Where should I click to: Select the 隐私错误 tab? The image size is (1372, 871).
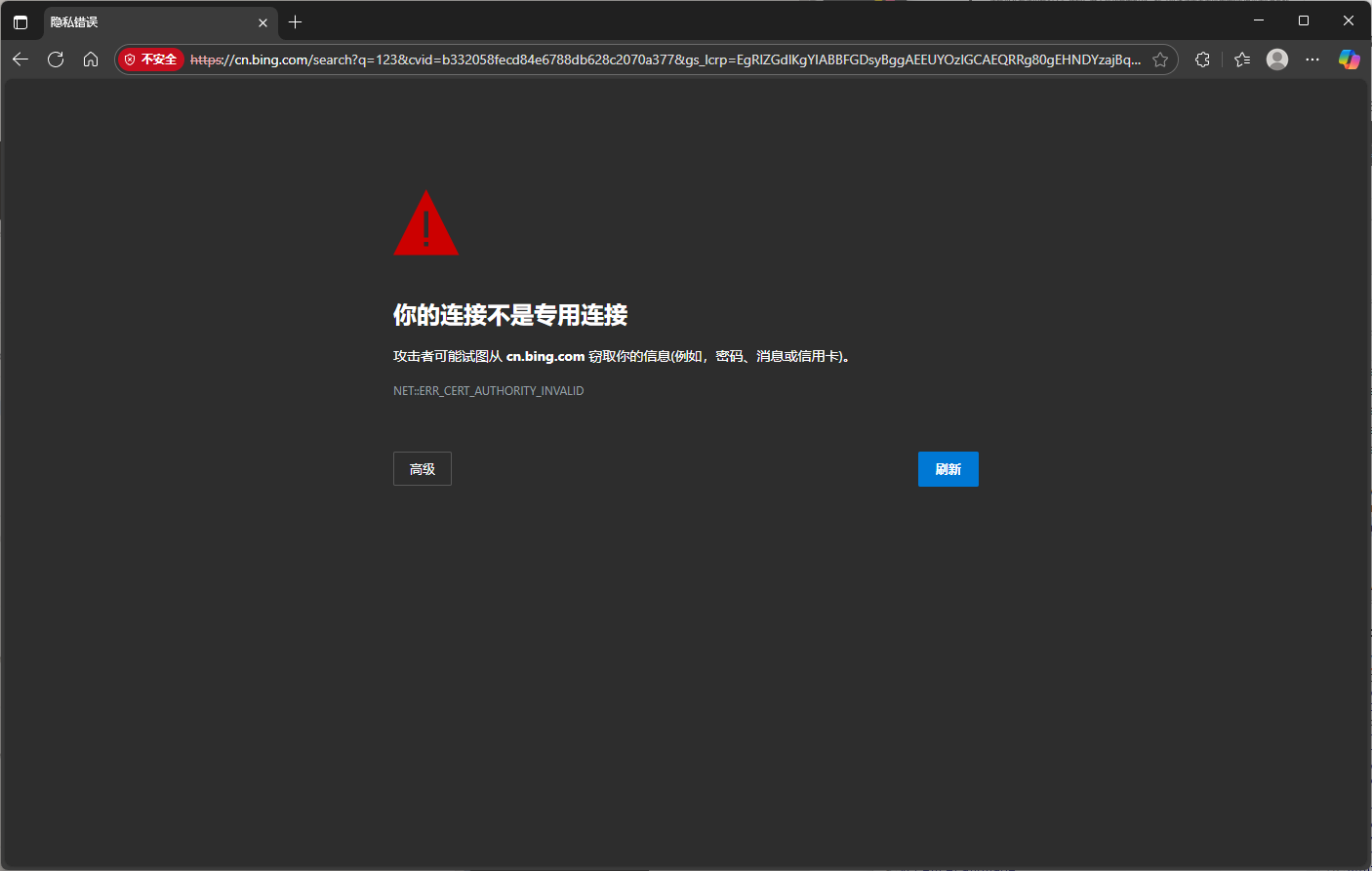point(160,22)
